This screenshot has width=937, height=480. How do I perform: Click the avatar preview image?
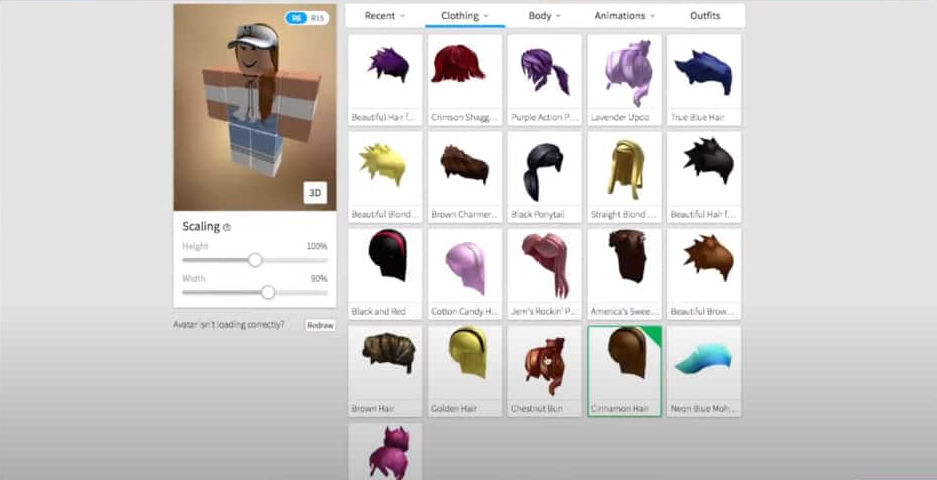(x=255, y=108)
